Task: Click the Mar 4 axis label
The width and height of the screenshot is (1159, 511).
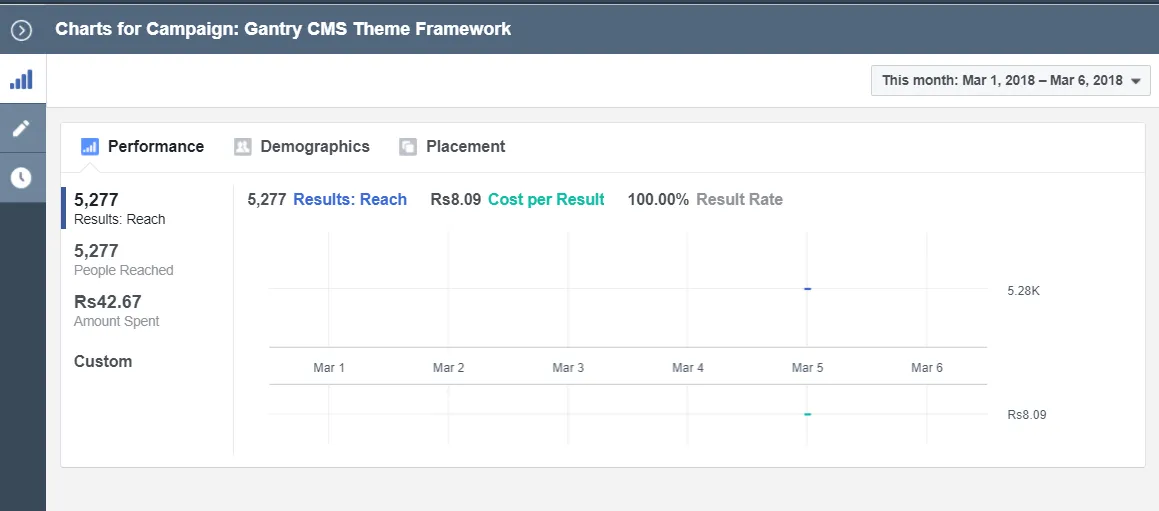Action: tap(687, 368)
